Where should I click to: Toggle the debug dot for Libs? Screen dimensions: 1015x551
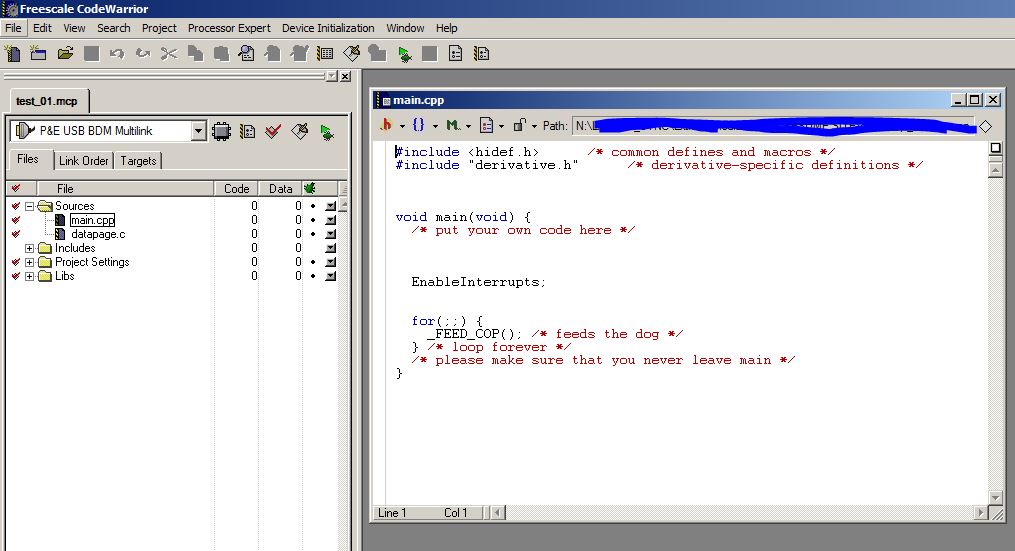pyautogui.click(x=313, y=276)
